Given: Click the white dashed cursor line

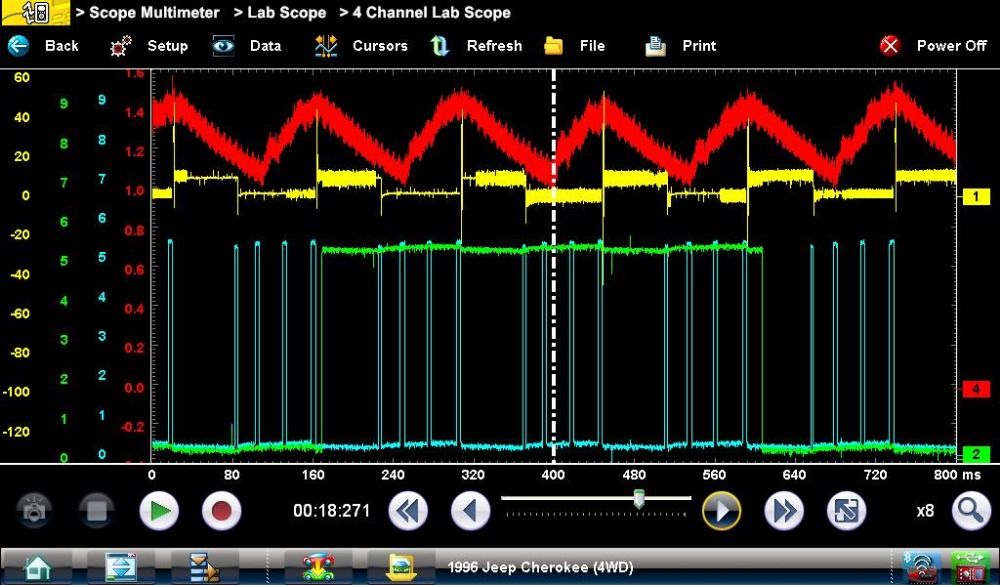Looking at the screenshot, I should (554, 265).
